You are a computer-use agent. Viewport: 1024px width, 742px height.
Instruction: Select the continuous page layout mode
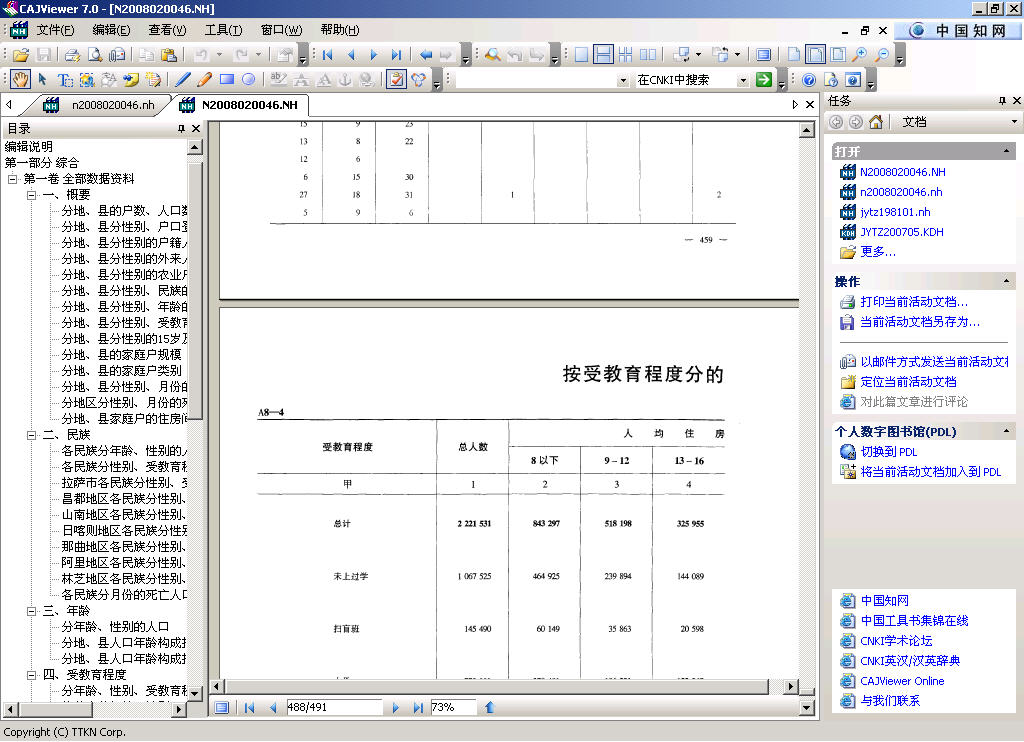click(603, 57)
